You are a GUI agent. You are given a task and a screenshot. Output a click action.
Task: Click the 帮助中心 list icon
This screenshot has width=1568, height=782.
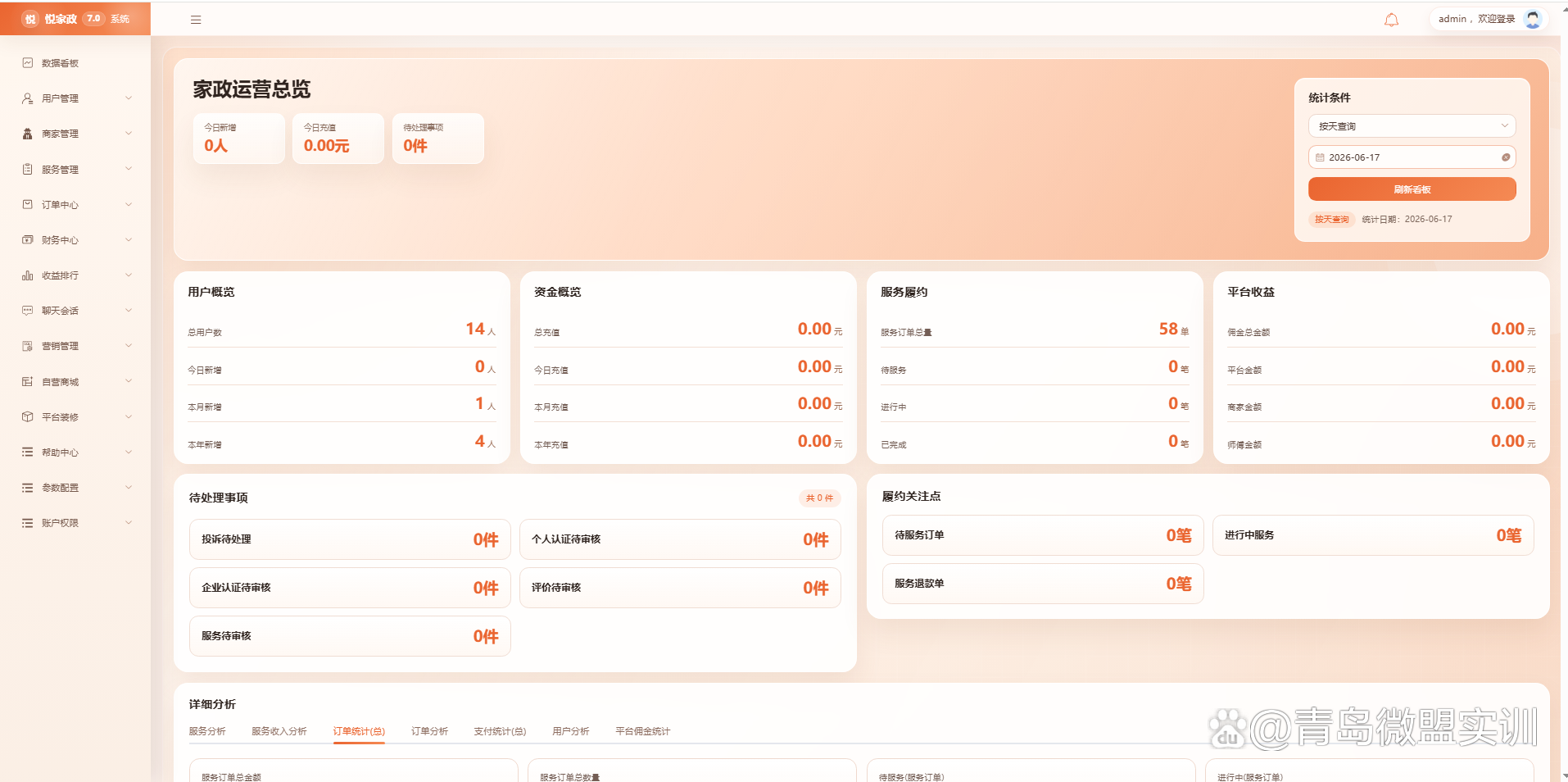click(x=28, y=452)
